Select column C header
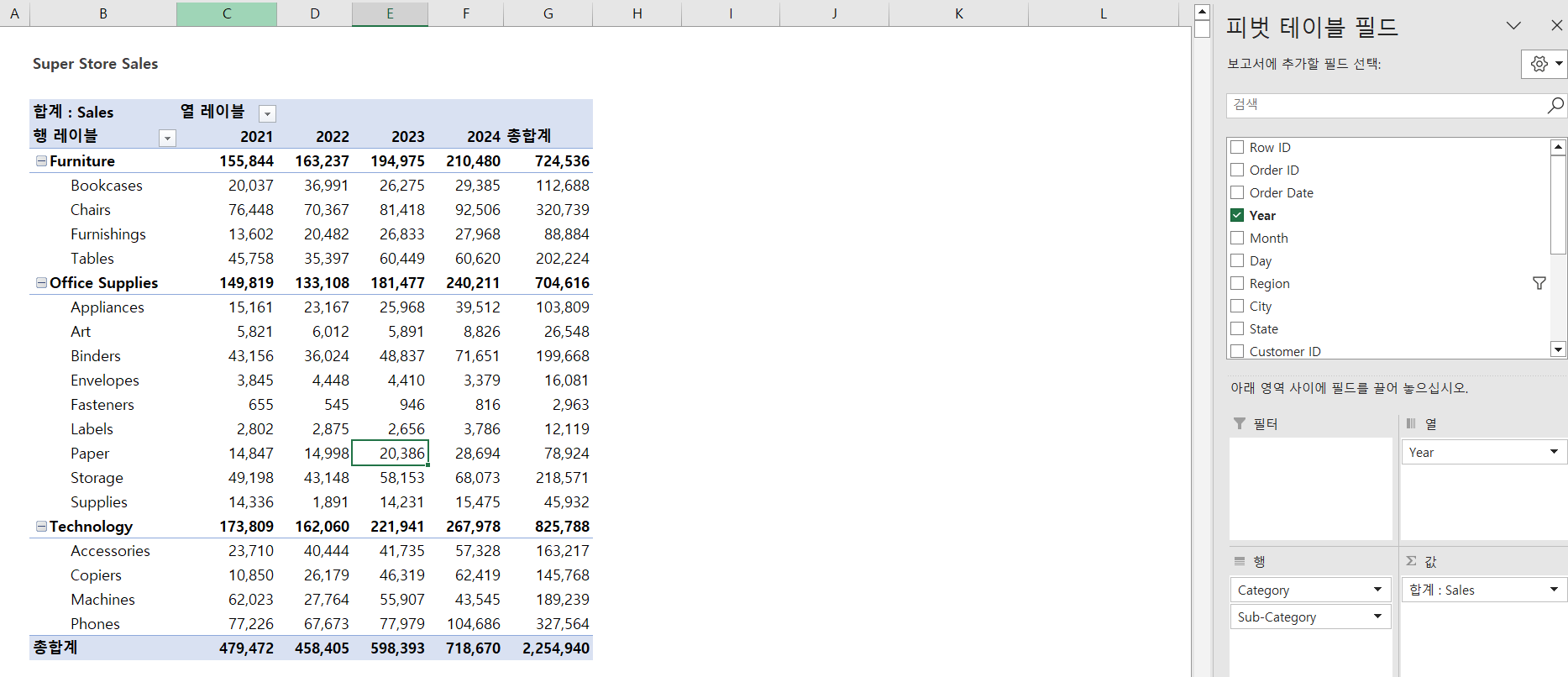 tap(227, 13)
